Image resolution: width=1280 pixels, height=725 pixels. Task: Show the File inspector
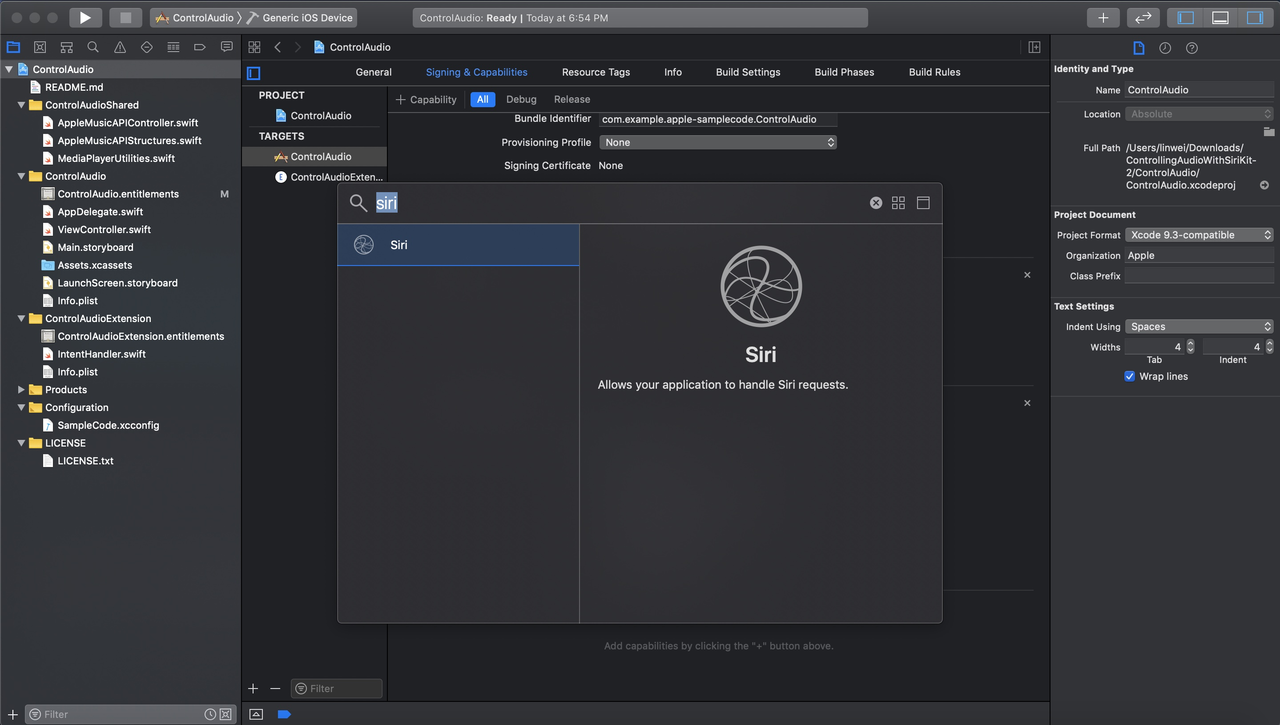(x=1139, y=48)
